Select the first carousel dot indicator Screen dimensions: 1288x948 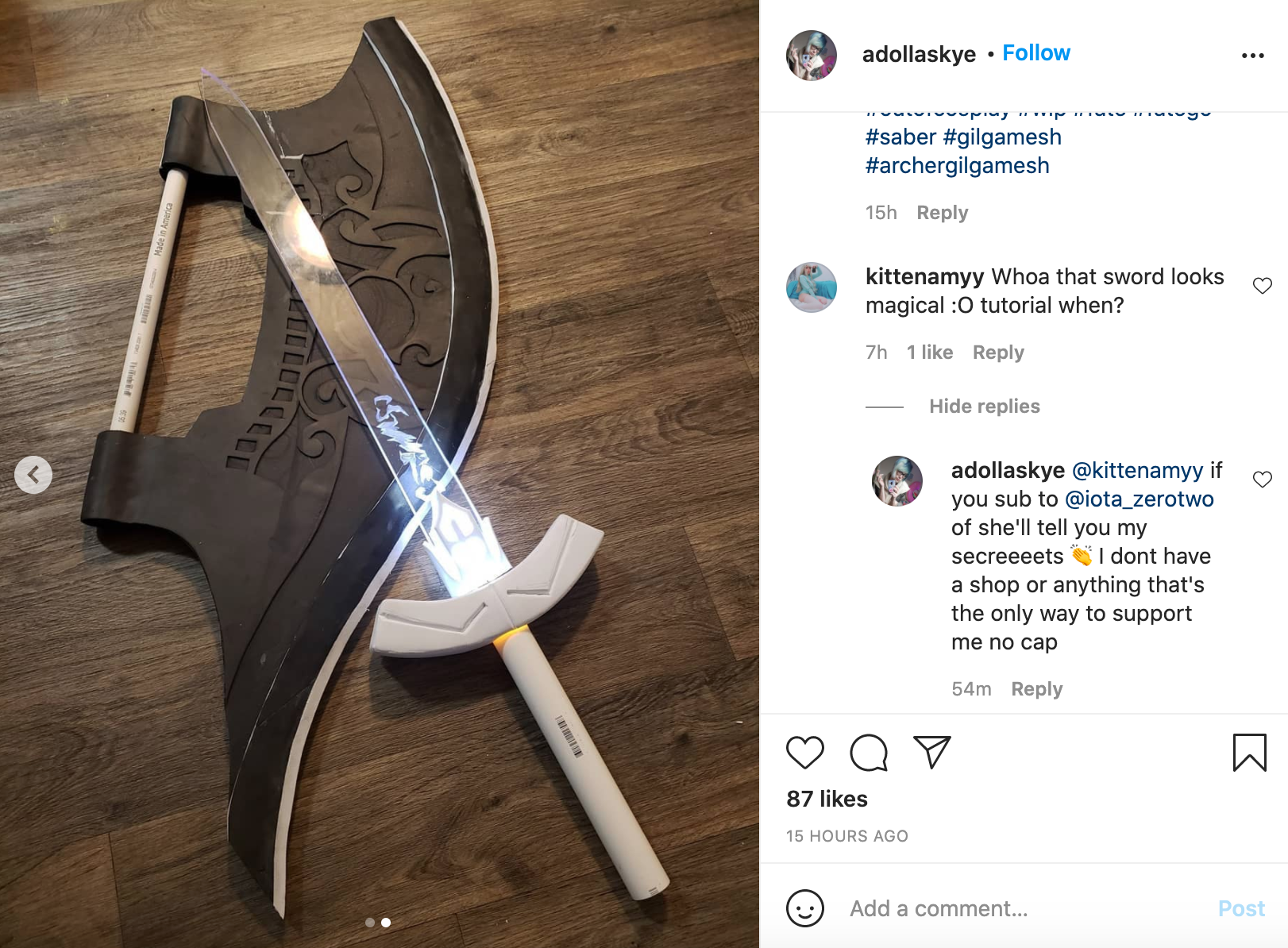click(370, 923)
